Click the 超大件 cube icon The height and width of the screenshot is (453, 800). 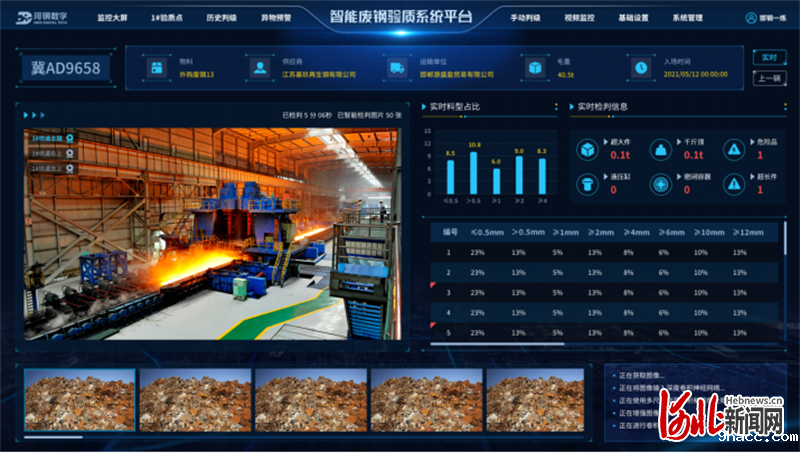point(587,150)
